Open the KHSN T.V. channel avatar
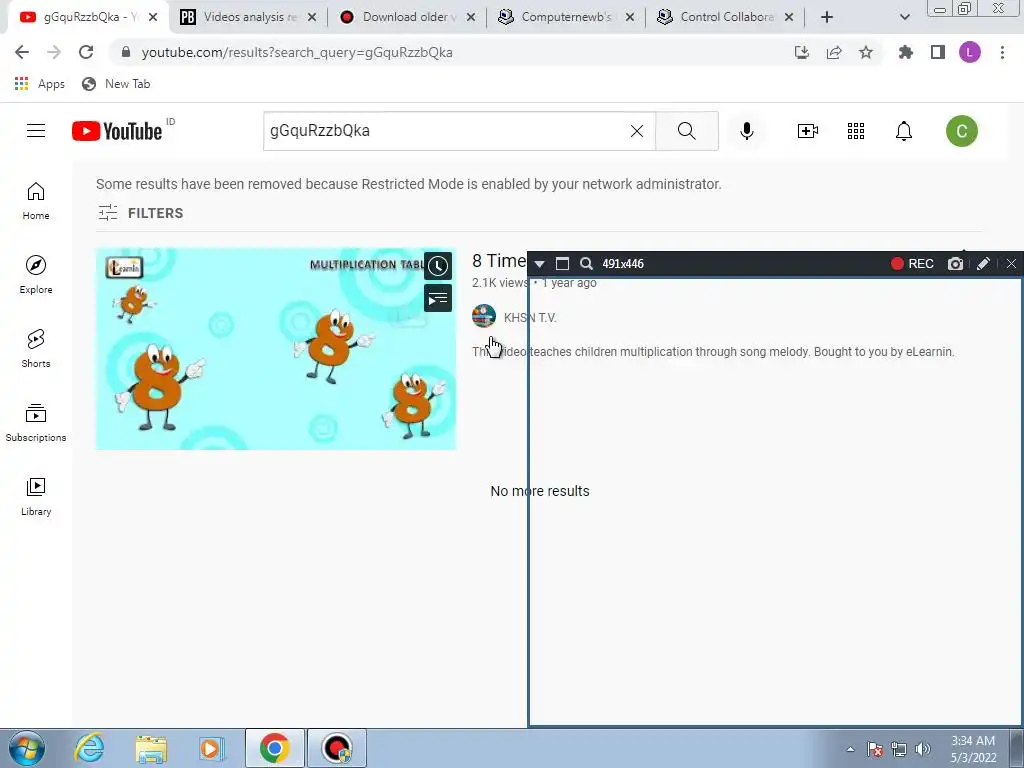This screenshot has height=768, width=1024. click(x=484, y=317)
